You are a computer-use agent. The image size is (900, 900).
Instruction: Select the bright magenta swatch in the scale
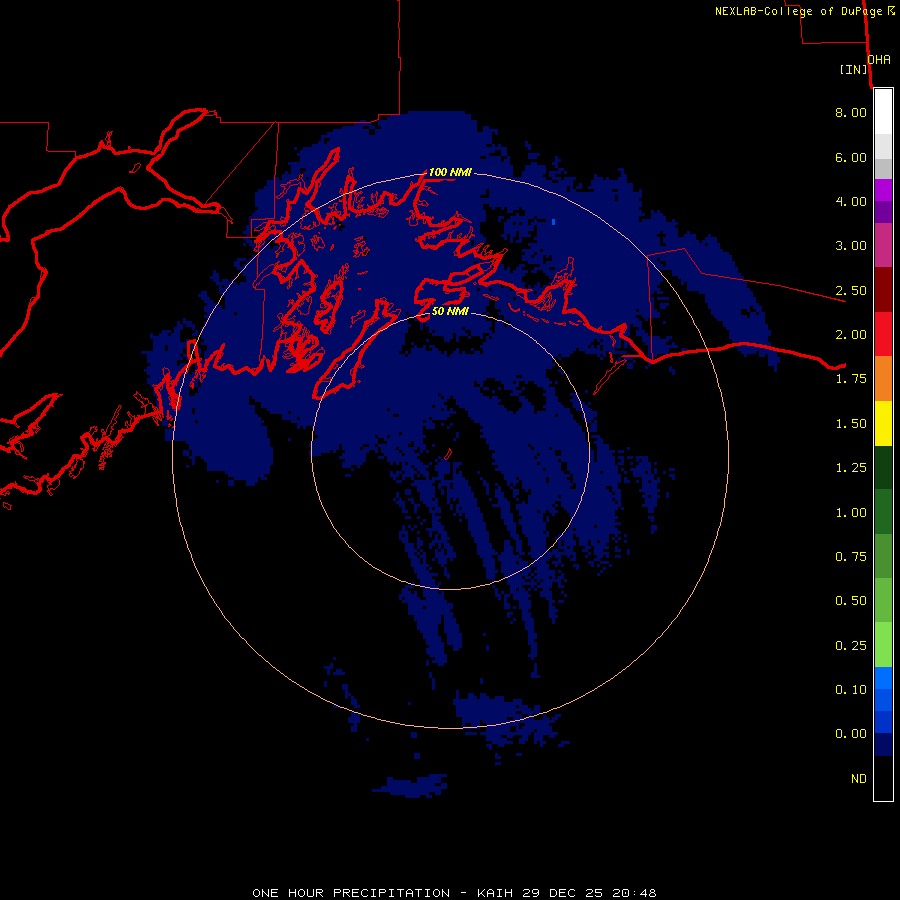coord(883,190)
